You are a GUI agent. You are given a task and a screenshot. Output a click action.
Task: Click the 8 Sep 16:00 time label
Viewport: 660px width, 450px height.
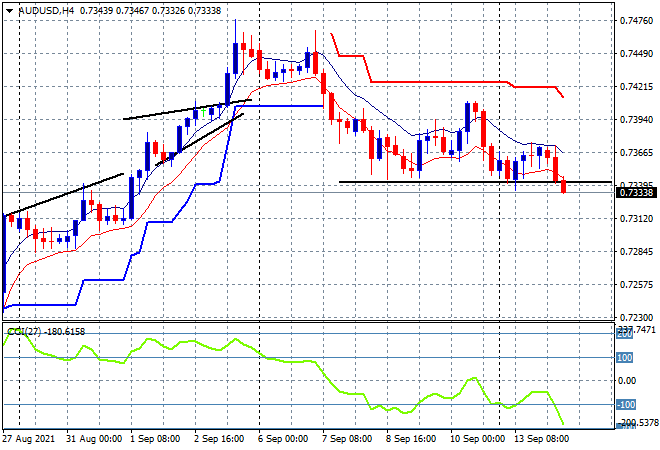(411, 439)
